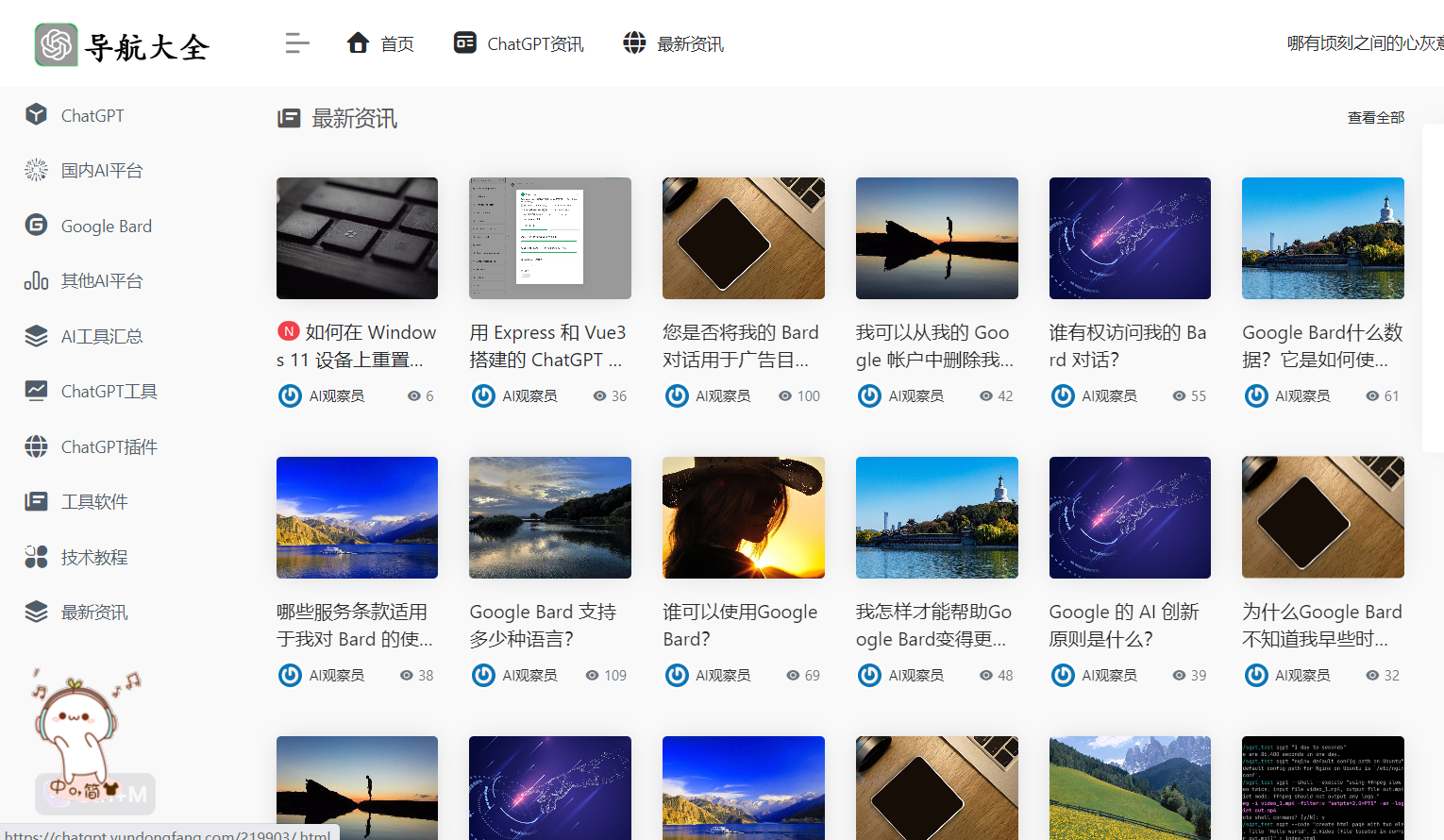Image resolution: width=1444 pixels, height=840 pixels.
Task: Click AI观察员 avatar under Google 的 AI 创新
Action: tap(1063, 675)
